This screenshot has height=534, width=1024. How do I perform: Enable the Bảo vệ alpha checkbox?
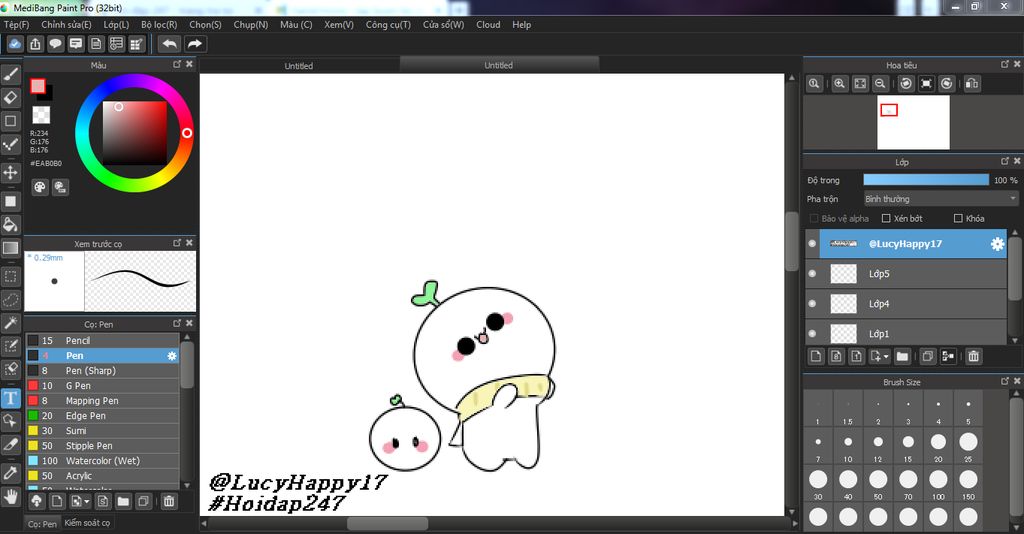tap(814, 218)
